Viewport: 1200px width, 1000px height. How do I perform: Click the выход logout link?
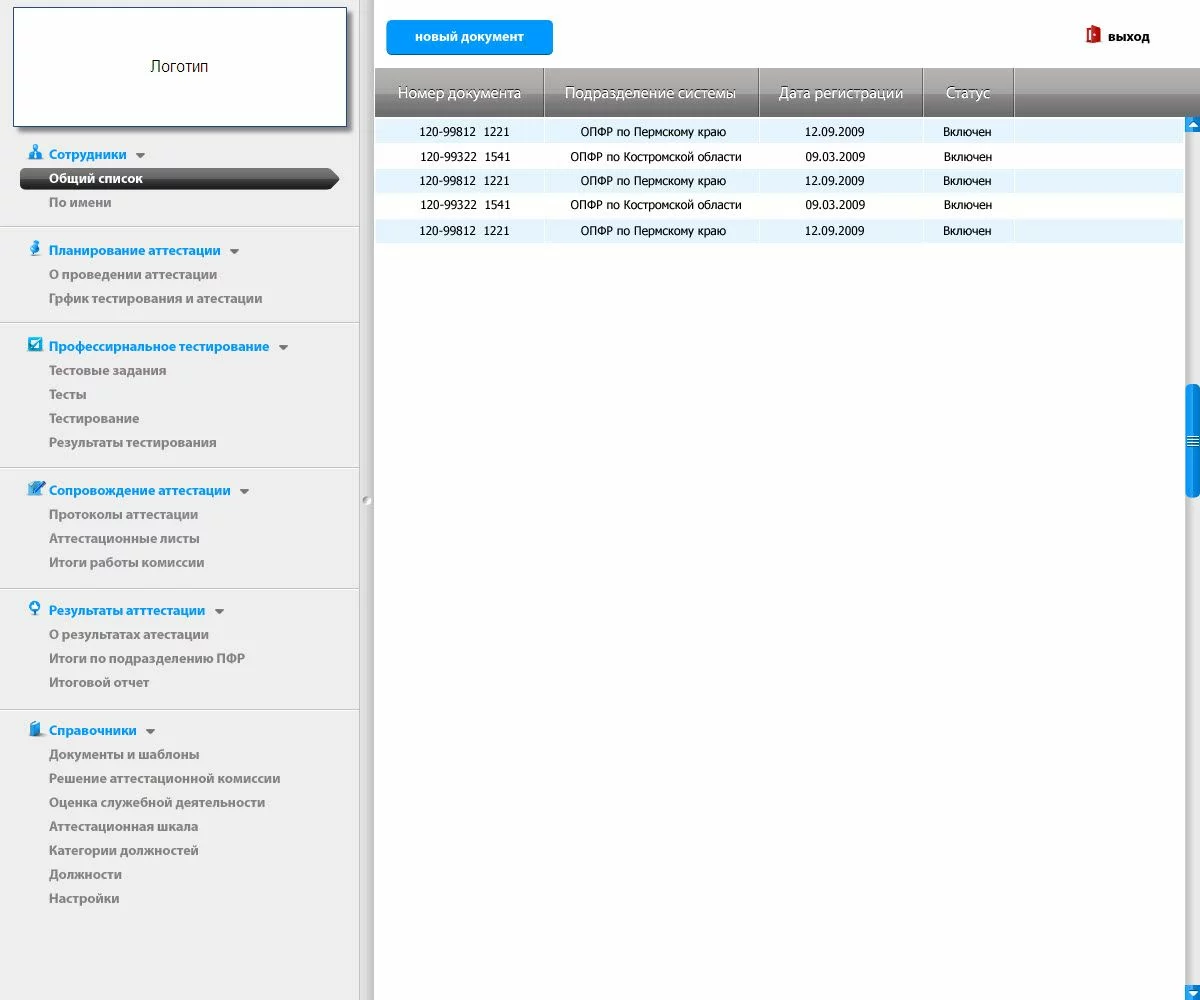pyautogui.click(x=1128, y=37)
